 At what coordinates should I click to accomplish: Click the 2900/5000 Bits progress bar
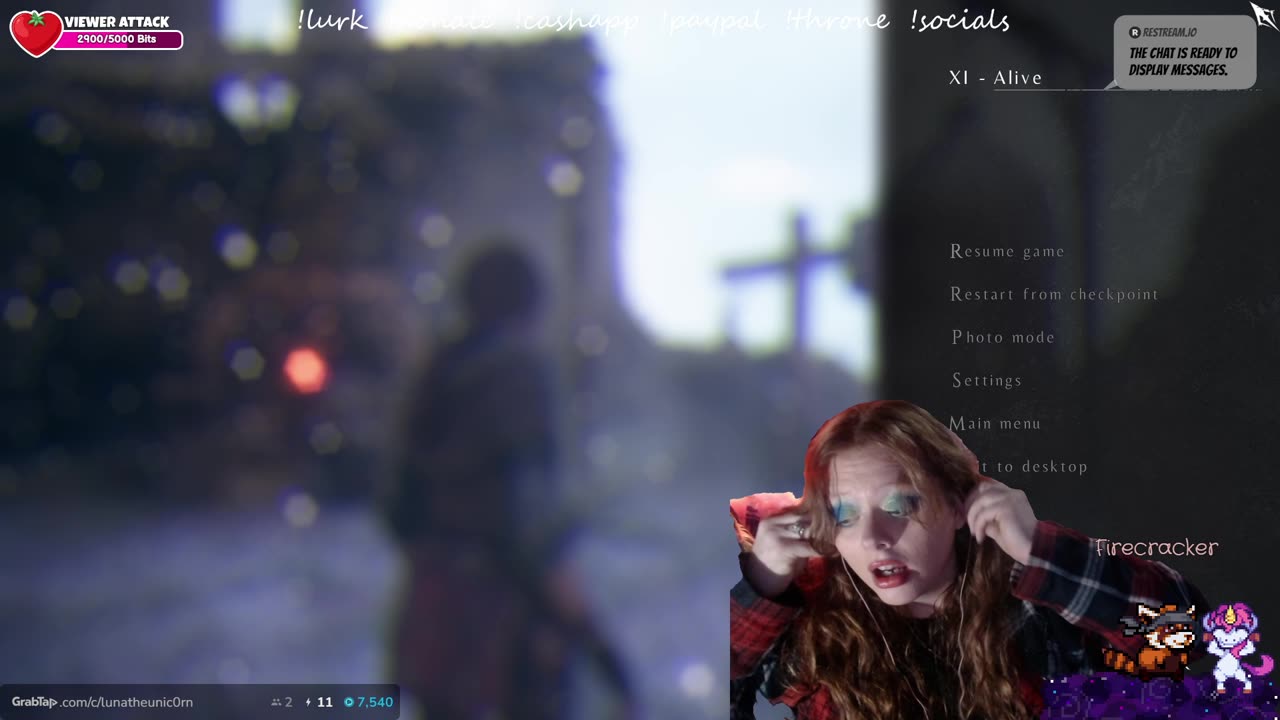[x=118, y=39]
